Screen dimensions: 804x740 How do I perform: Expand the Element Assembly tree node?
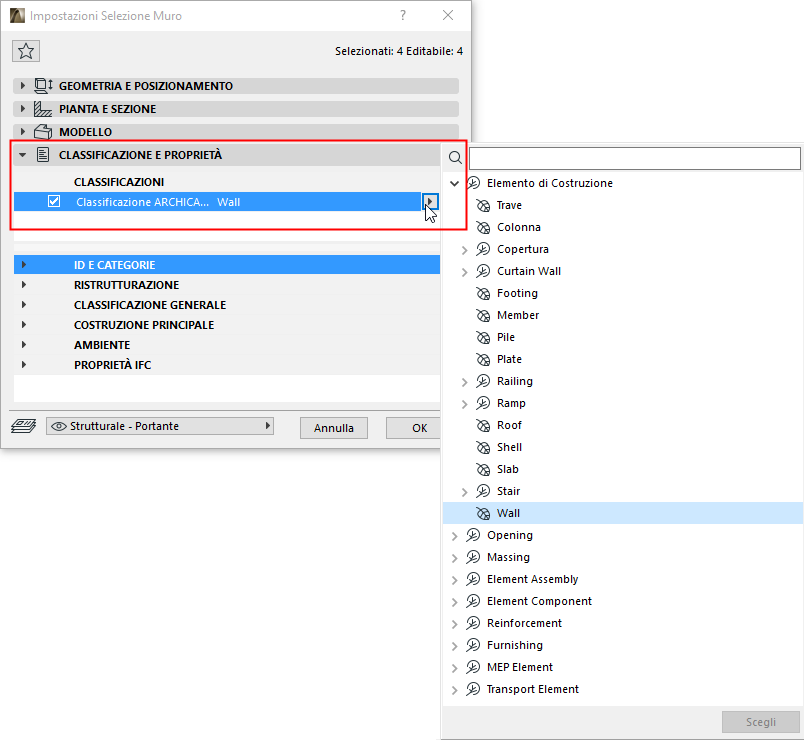click(x=454, y=580)
